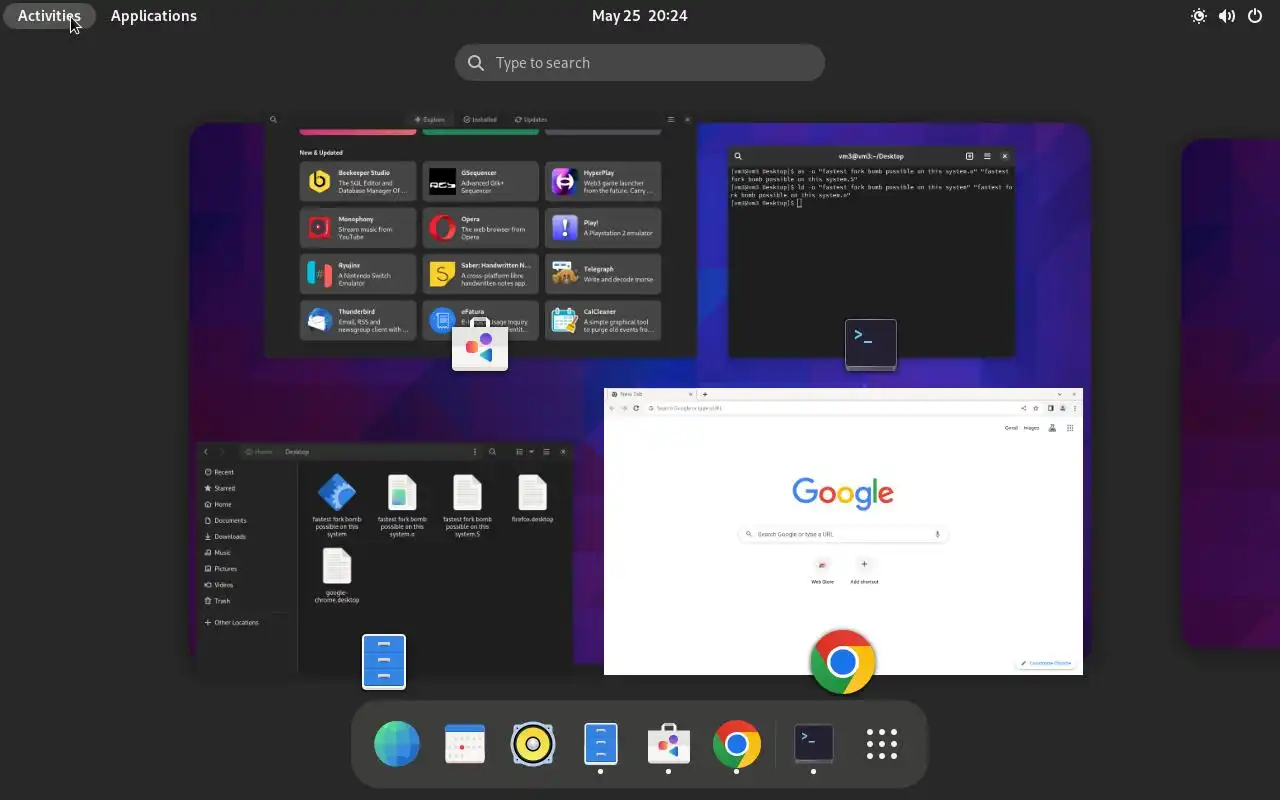
Task: Open the Files app from dock
Action: click(600, 744)
